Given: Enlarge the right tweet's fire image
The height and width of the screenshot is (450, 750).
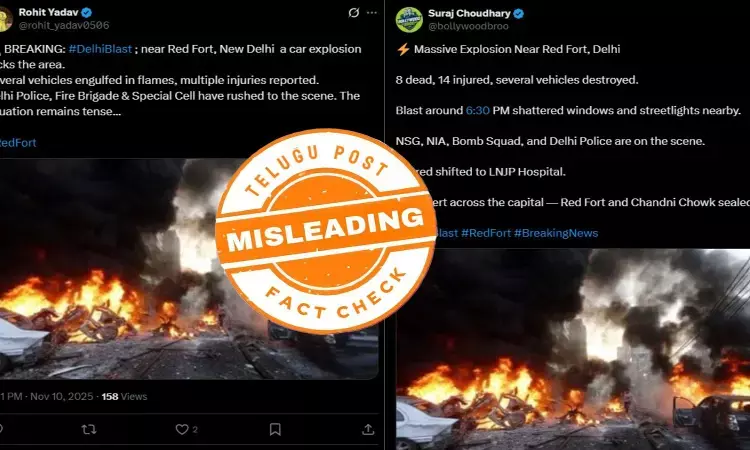Looking at the screenshot, I should [573, 349].
